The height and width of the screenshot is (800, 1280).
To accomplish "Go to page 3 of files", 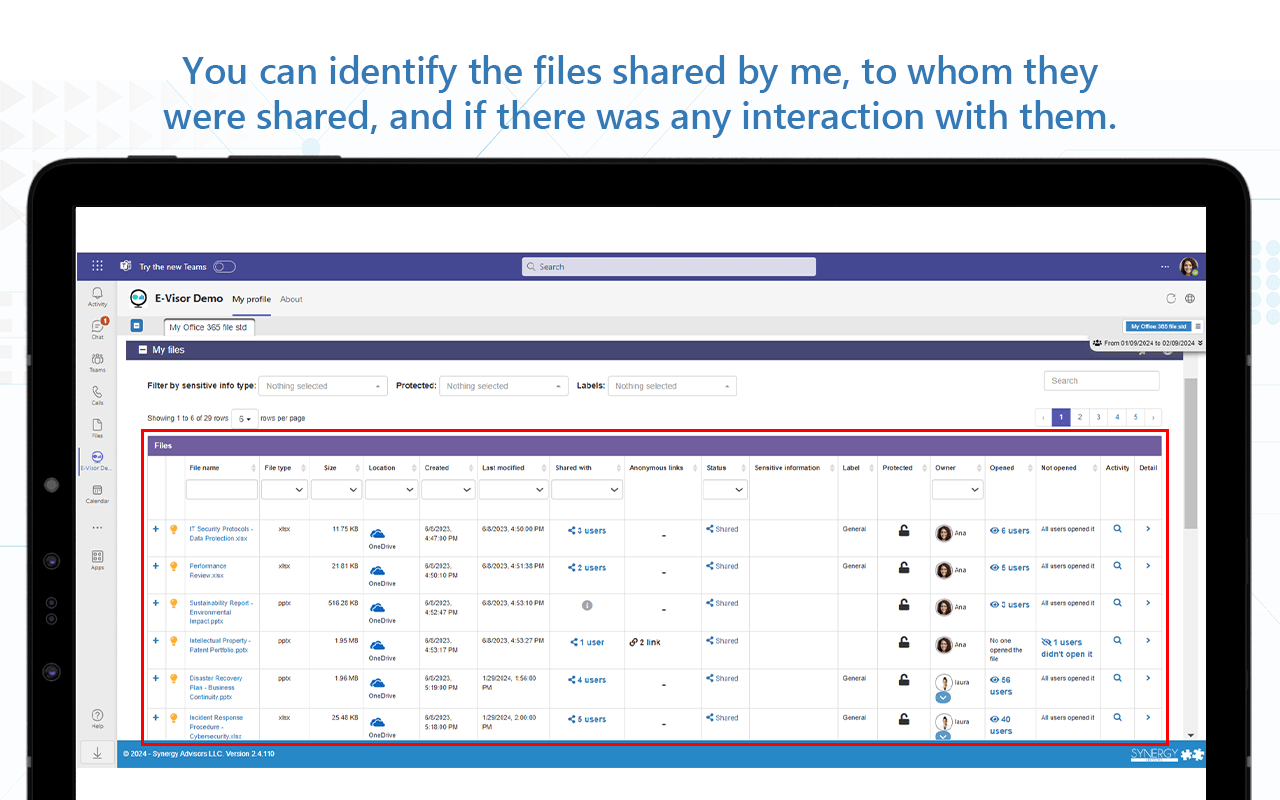I will [x=1098, y=417].
